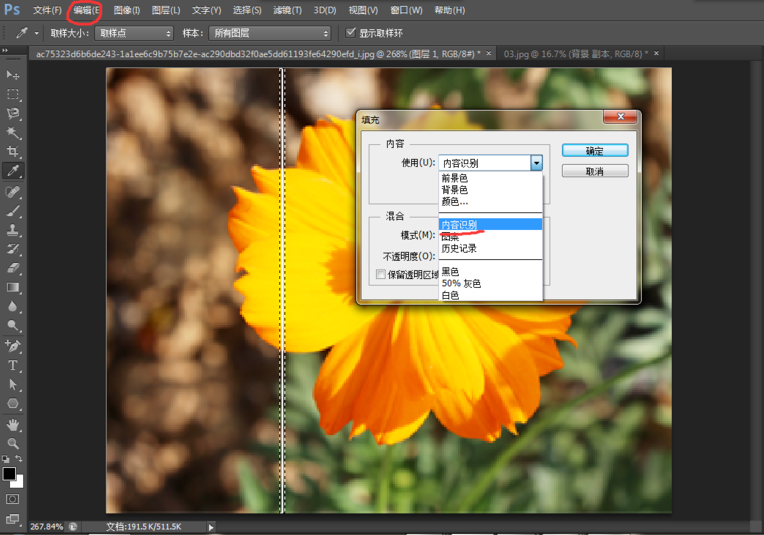Select the Zoom magnifier tool
The image size is (764, 535).
[13, 443]
